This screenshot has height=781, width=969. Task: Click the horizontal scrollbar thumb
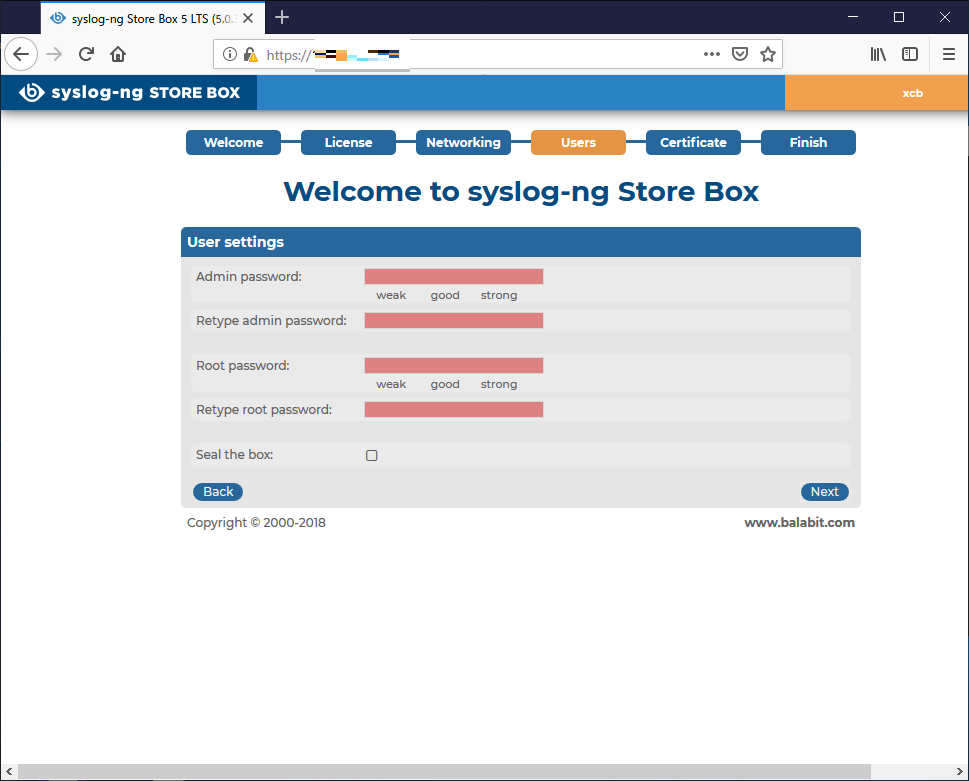click(444, 771)
